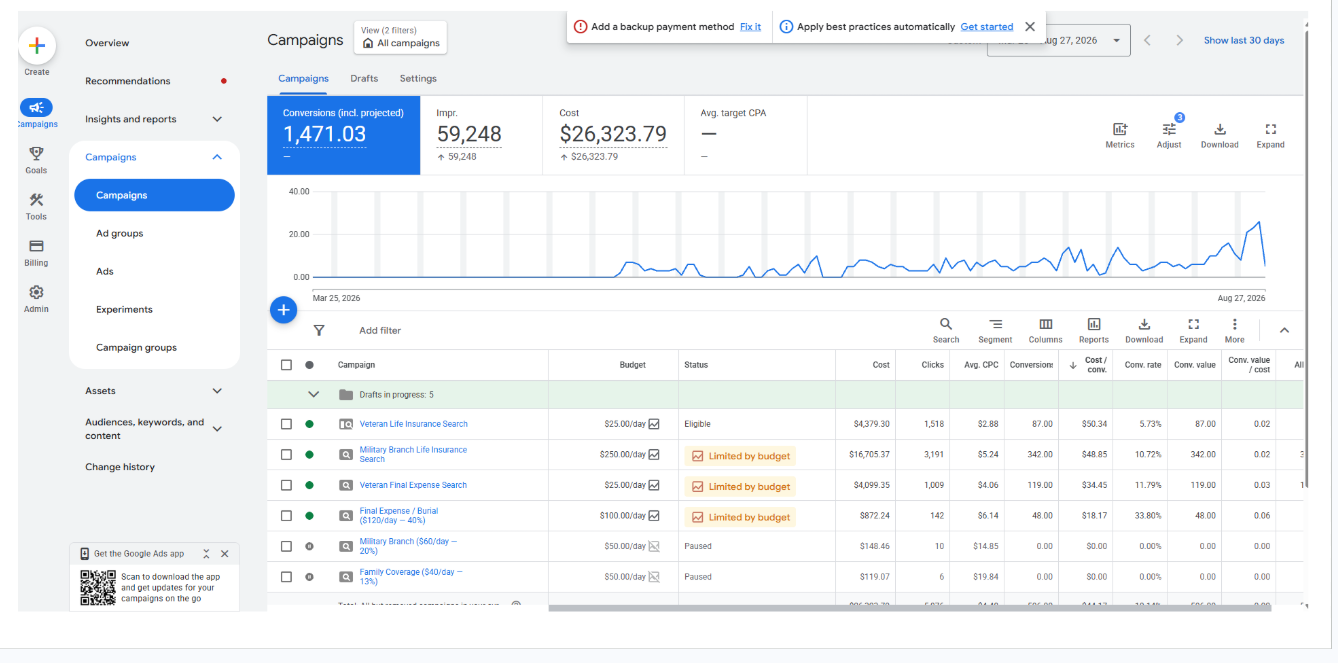Click Show last 30 days
The image size is (1338, 663).
click(1244, 40)
